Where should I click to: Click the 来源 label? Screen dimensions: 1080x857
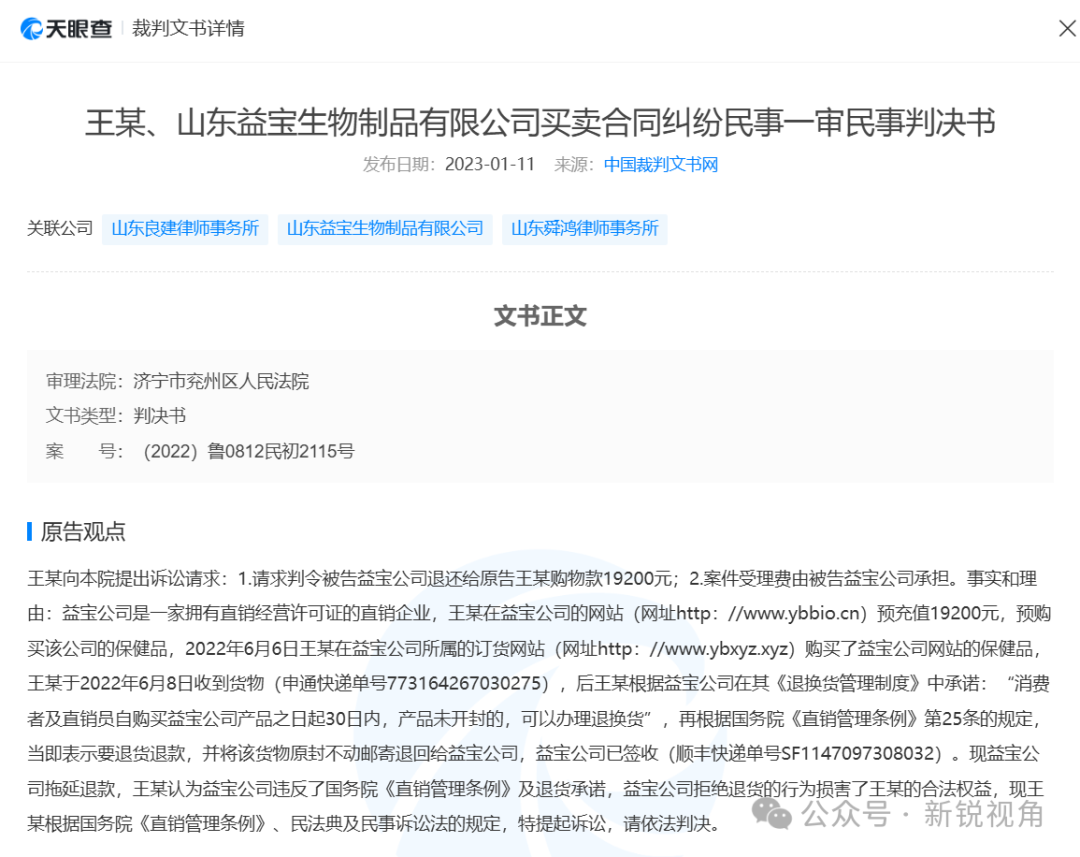(x=574, y=165)
